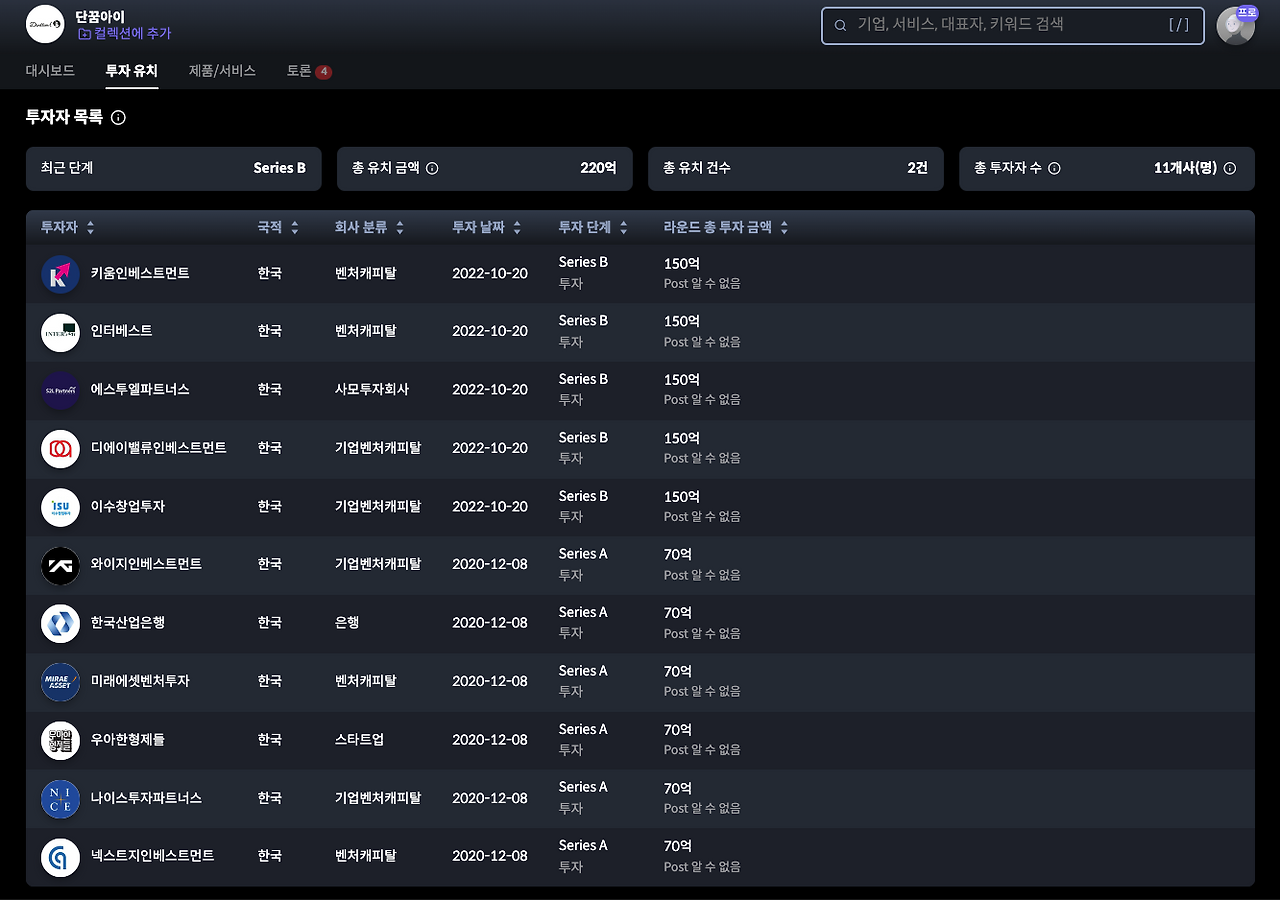The width and height of the screenshot is (1280, 900).
Task: Sort table by 국적 column
Action: [278, 228]
